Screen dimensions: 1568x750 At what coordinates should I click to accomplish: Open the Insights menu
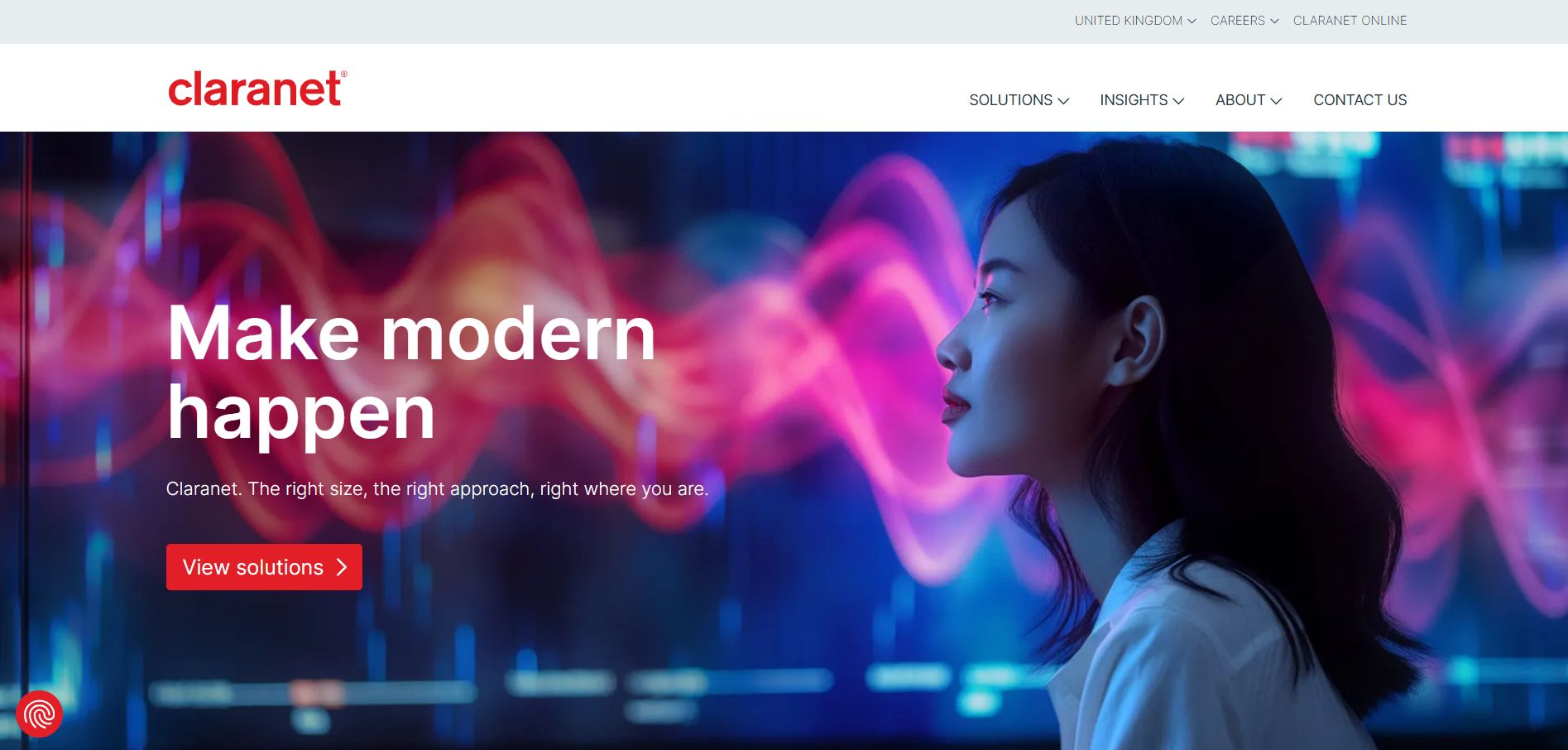point(1142,100)
